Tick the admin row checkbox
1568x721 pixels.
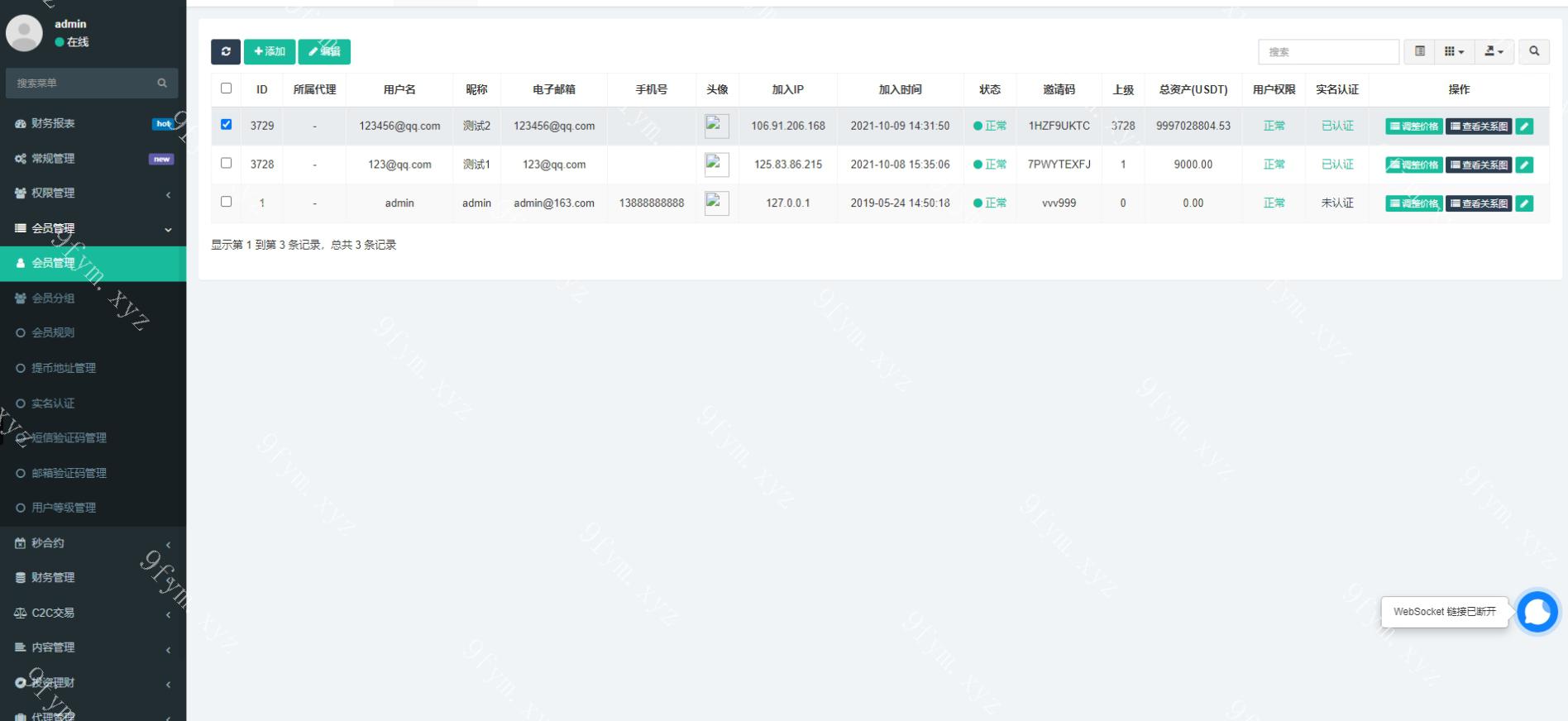click(226, 202)
